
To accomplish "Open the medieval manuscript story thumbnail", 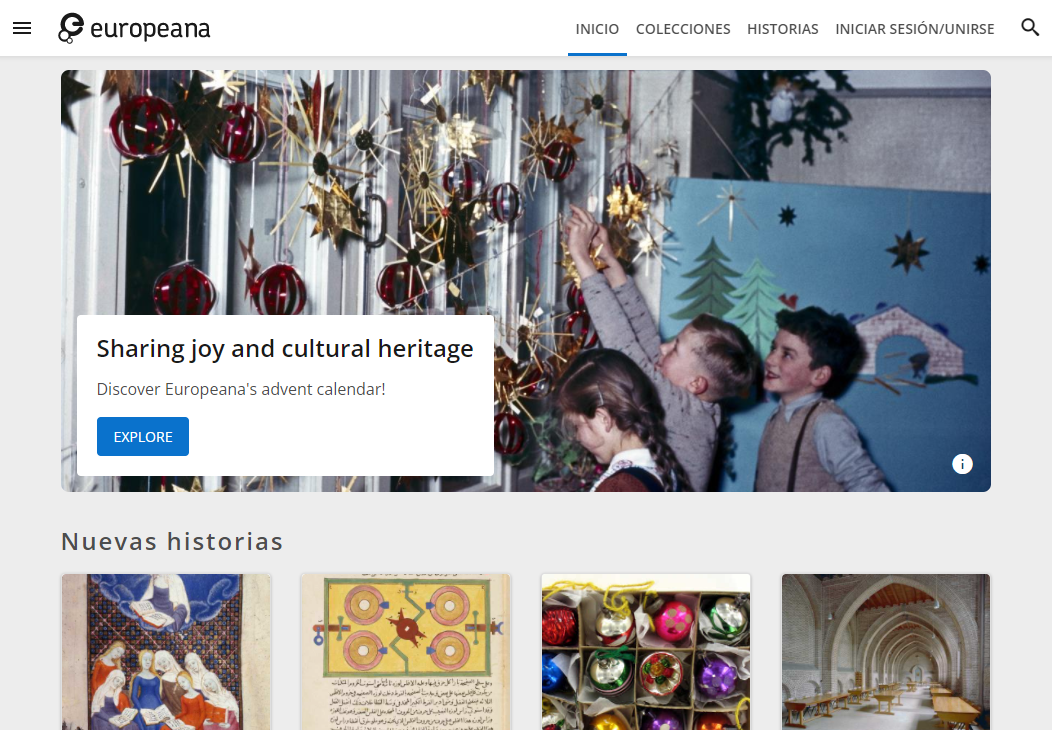I will pyautogui.click(x=166, y=651).
